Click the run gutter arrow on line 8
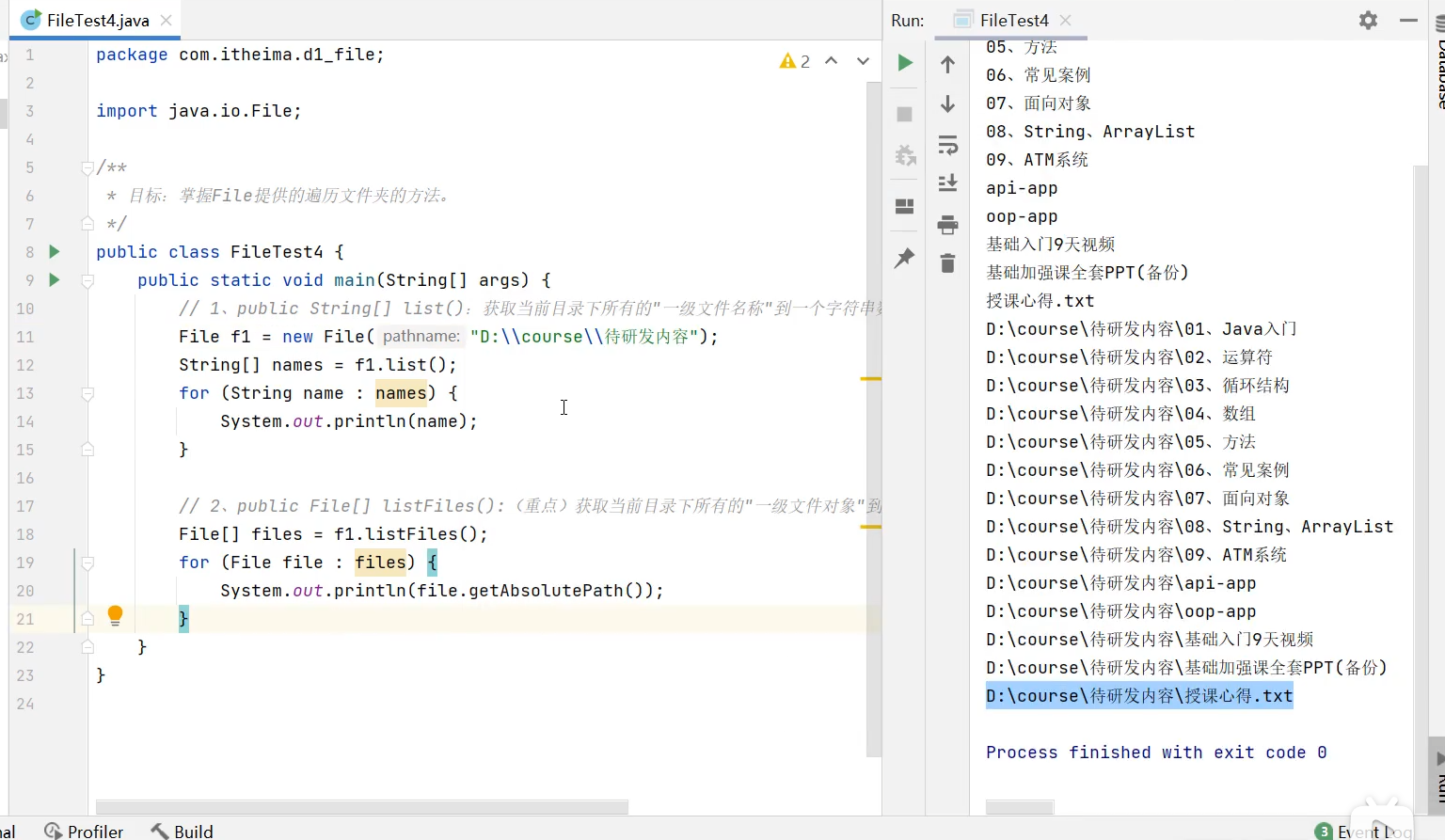1445x840 pixels. click(55, 251)
